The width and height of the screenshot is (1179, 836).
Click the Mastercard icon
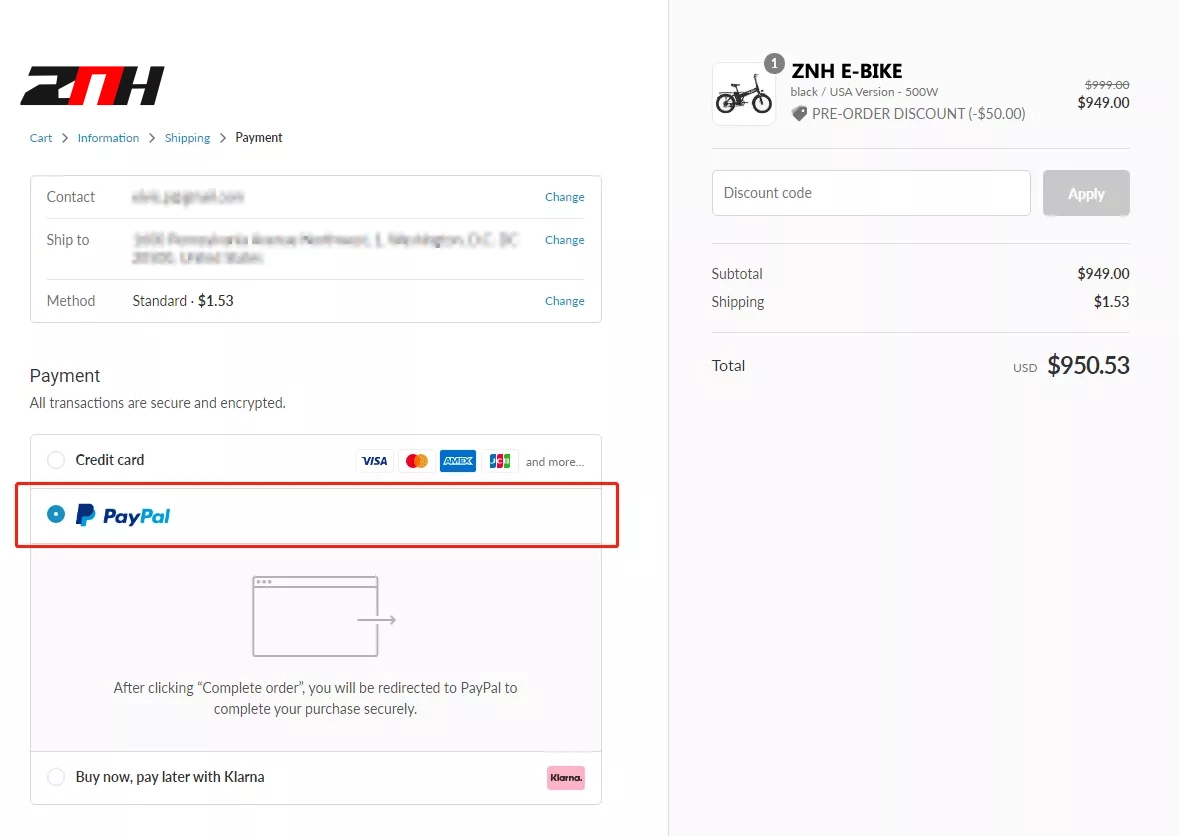pyautogui.click(x=417, y=461)
